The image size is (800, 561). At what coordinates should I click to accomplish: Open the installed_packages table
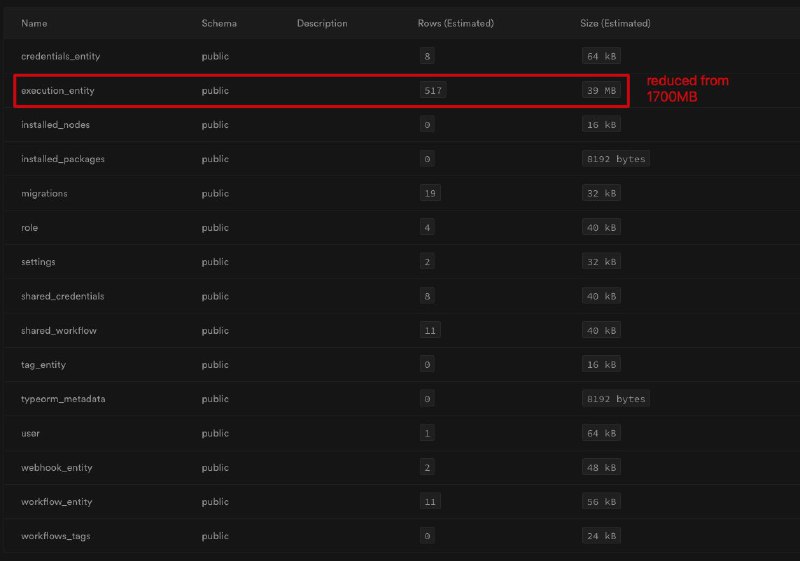(62, 159)
